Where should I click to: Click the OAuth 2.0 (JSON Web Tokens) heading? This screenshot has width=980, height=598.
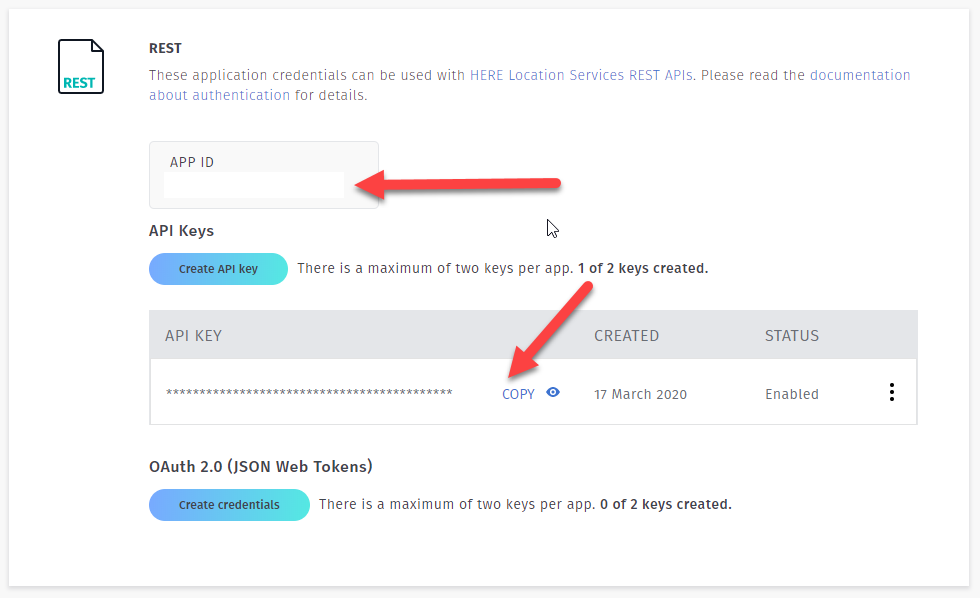coord(260,466)
